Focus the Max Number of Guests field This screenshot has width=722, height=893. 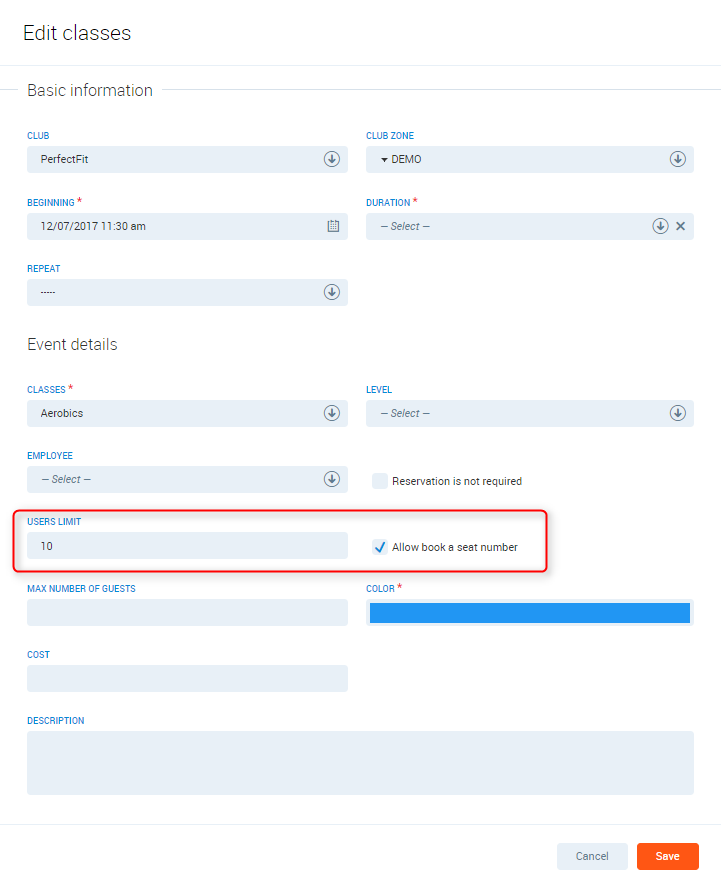point(187,612)
